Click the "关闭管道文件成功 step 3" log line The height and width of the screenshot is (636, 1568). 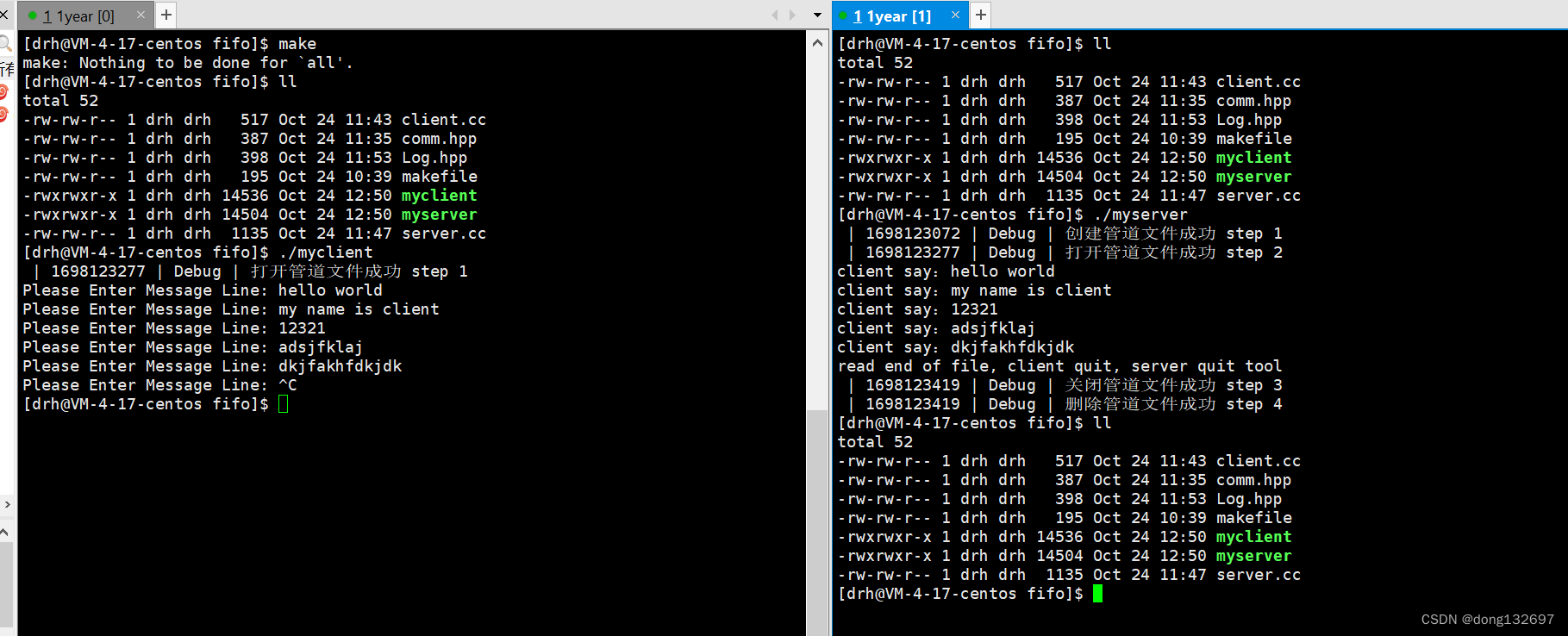[1065, 385]
